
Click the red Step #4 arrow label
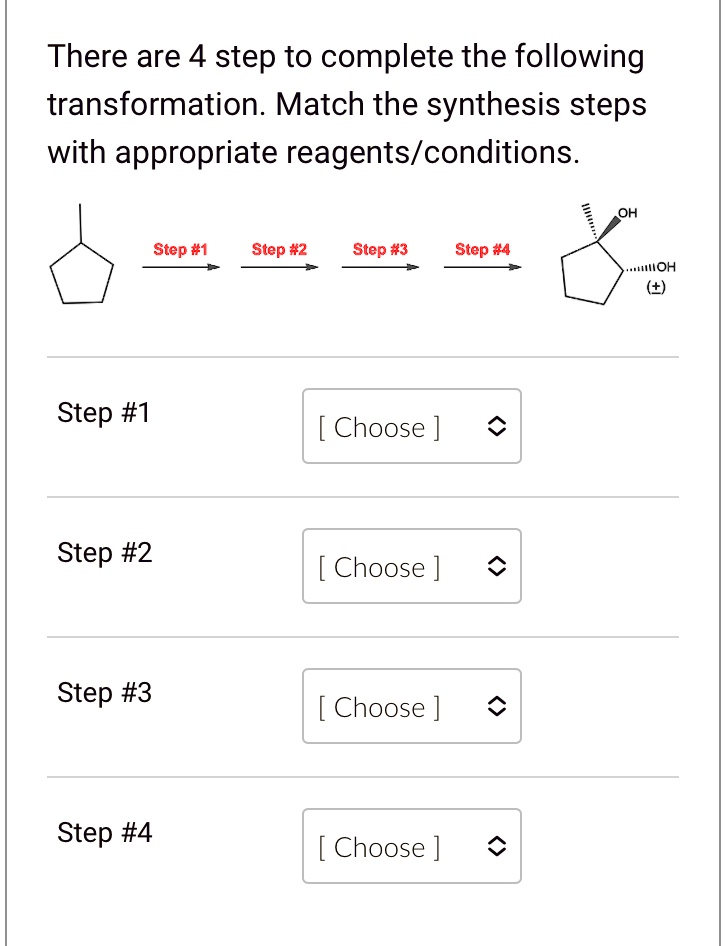483,249
